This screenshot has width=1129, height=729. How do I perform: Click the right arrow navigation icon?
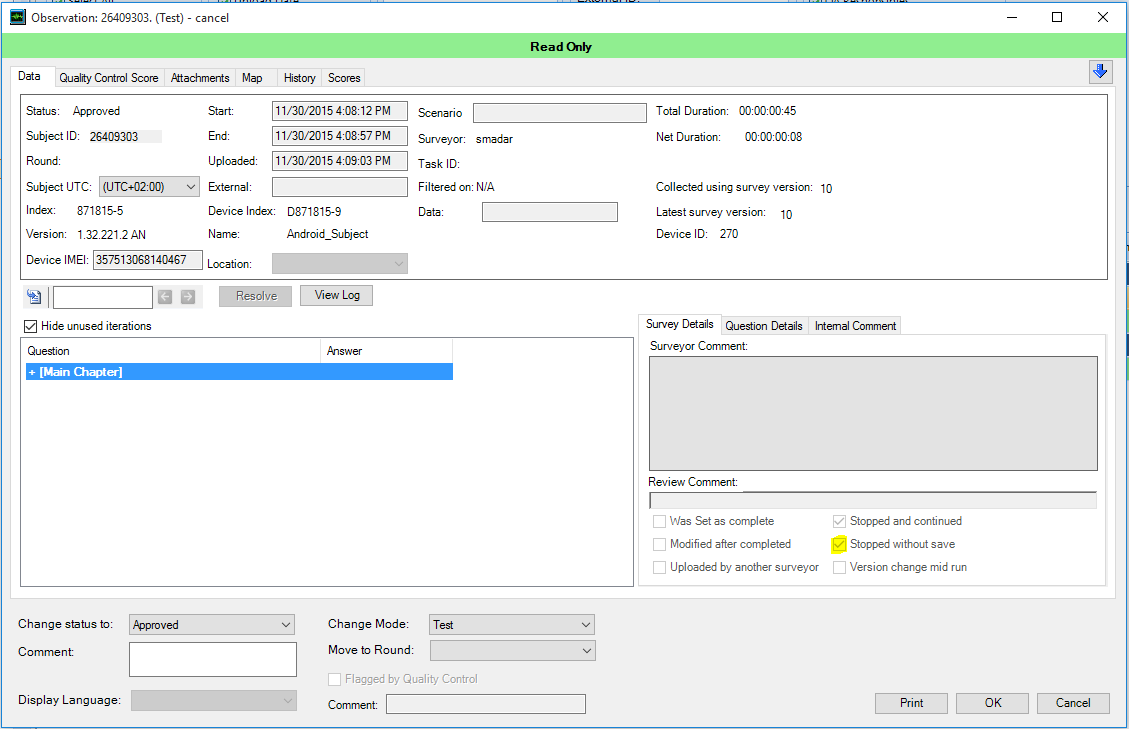(x=188, y=297)
